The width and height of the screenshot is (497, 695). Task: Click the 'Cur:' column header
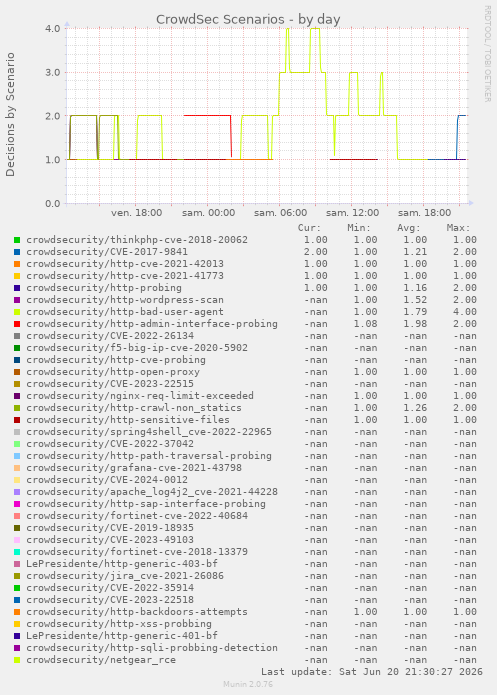pyautogui.click(x=309, y=228)
